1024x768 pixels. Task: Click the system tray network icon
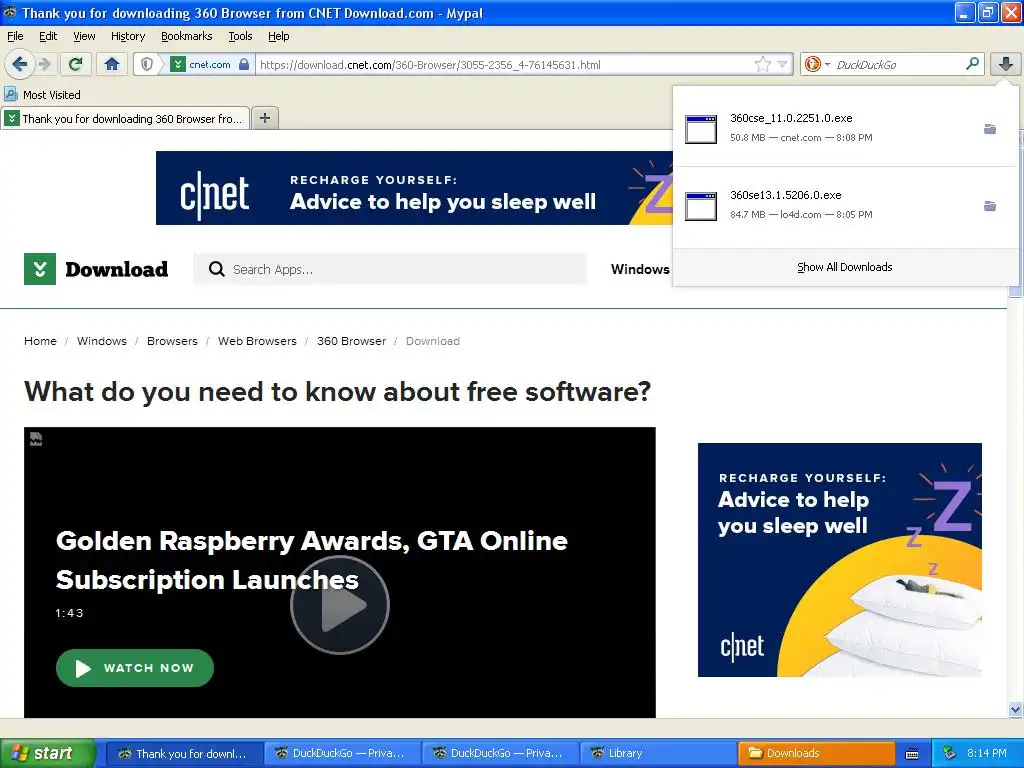(x=949, y=753)
